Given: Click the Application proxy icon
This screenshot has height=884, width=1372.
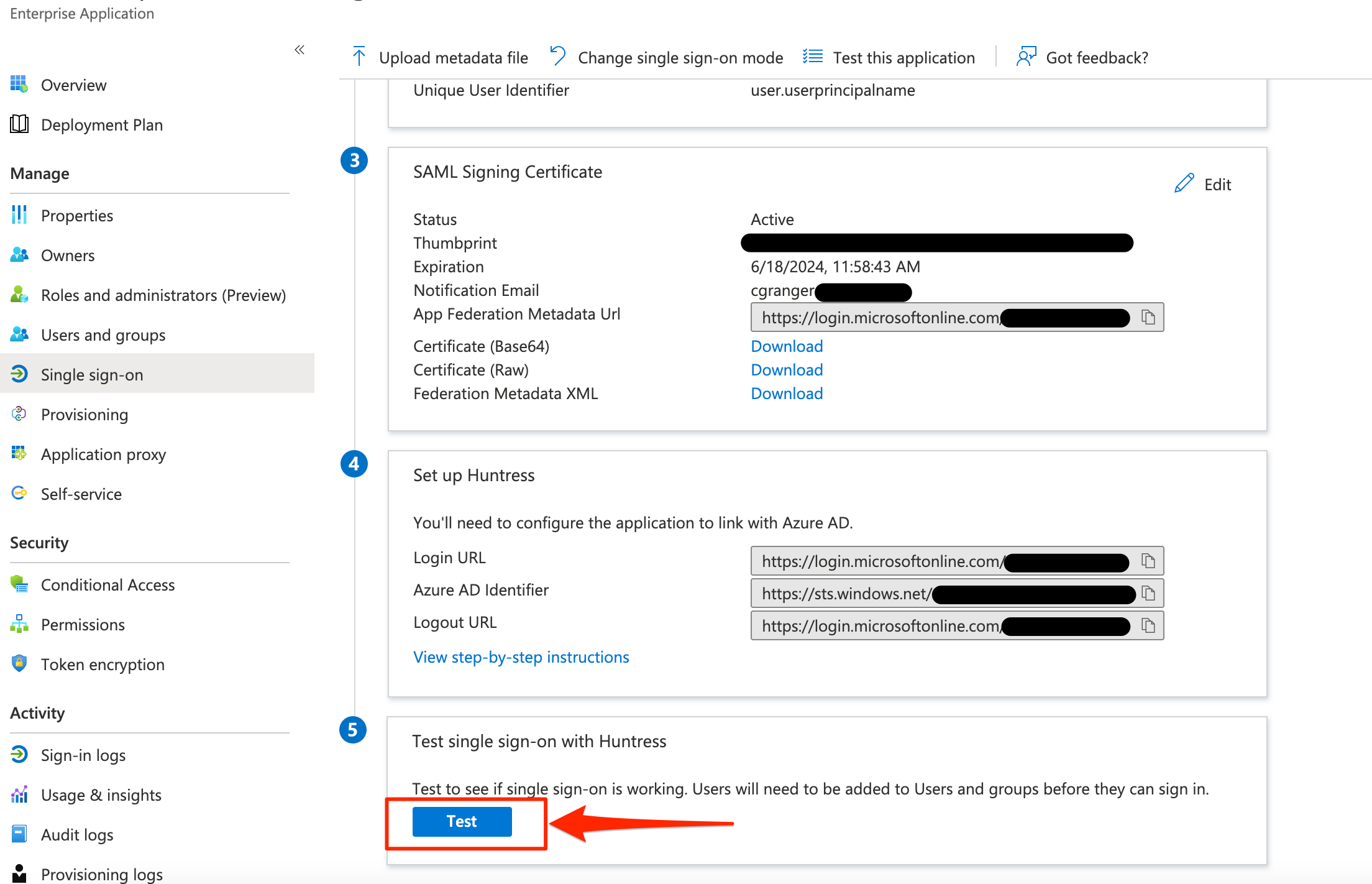Looking at the screenshot, I should 19,453.
